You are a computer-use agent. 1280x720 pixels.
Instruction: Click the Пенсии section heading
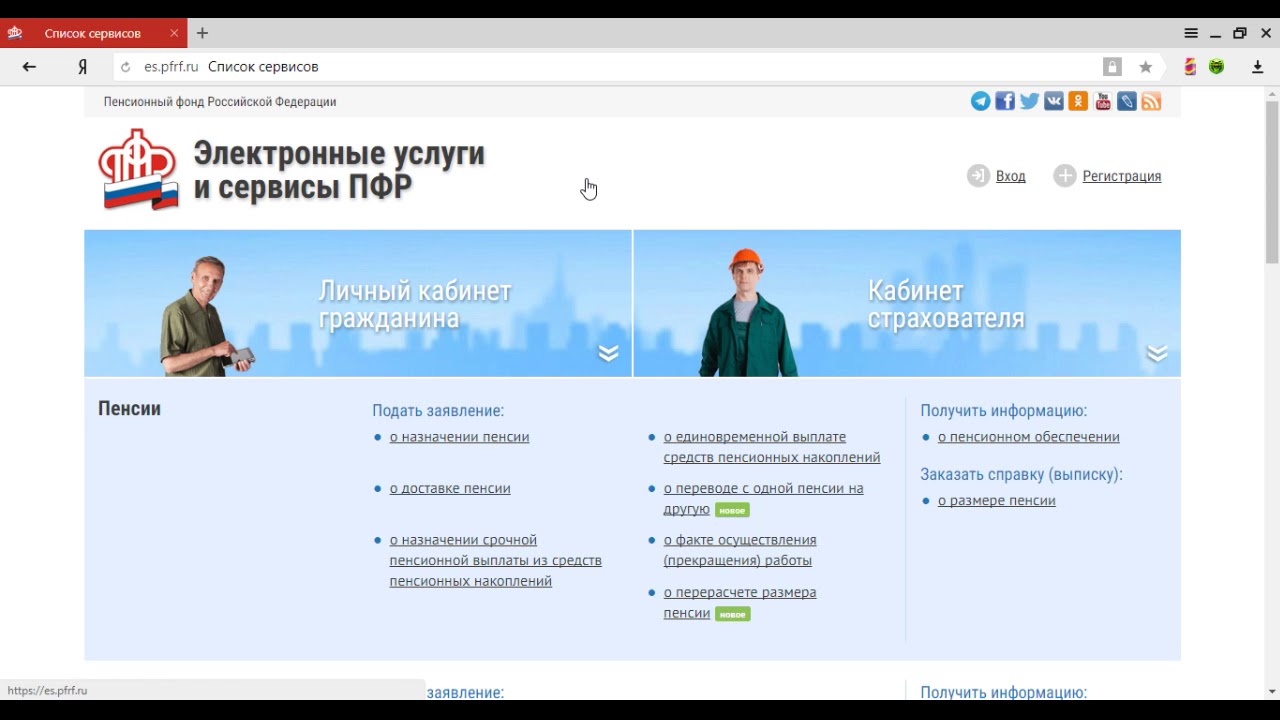coord(129,408)
